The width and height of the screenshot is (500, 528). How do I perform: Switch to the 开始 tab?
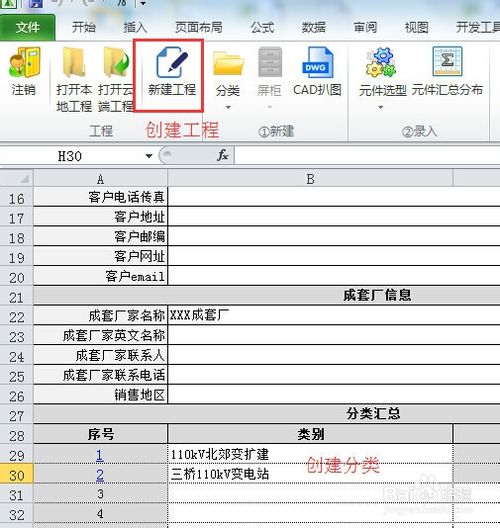point(84,27)
